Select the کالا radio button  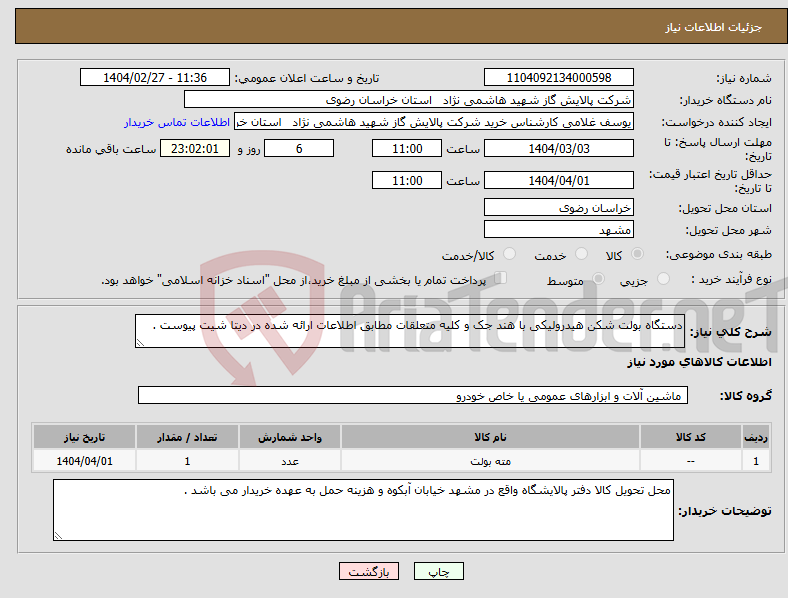pyautogui.click(x=637, y=254)
